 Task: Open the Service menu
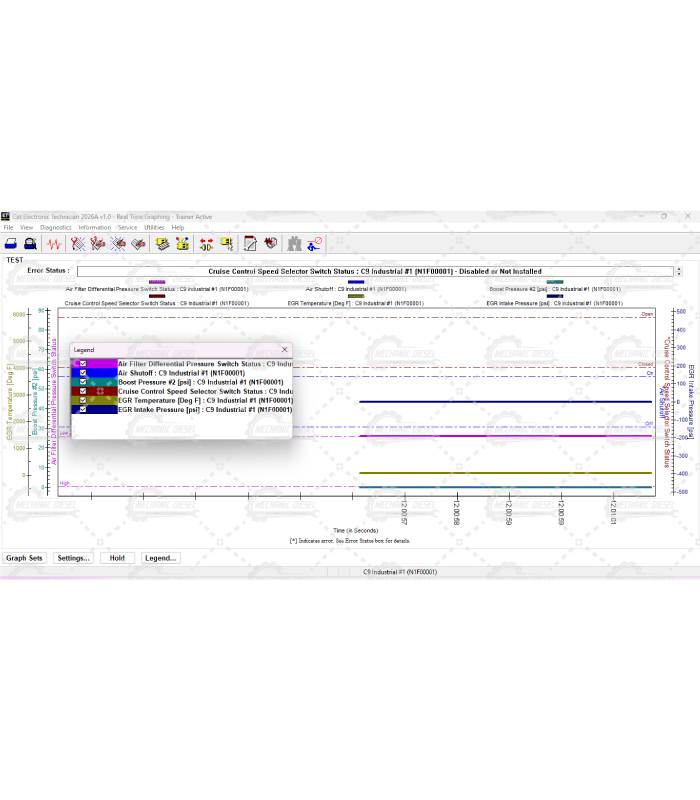128,227
